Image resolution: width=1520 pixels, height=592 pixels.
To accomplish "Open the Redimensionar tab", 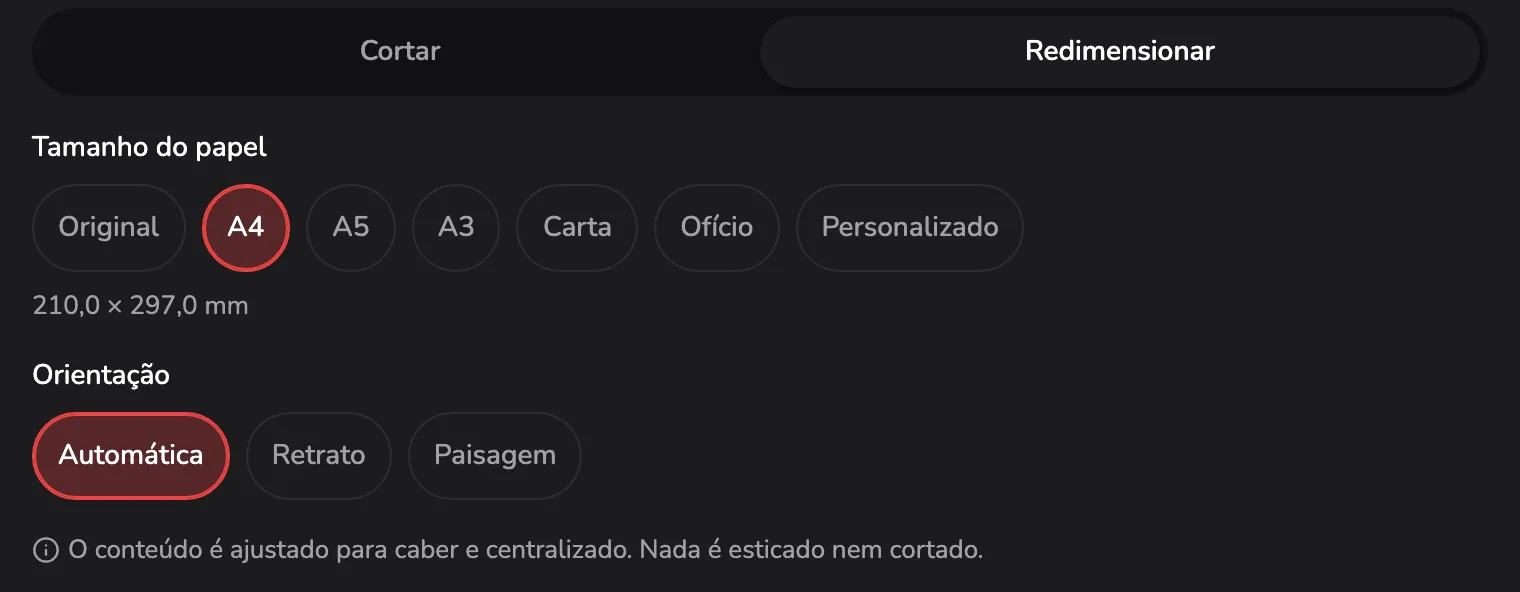I will tap(1120, 51).
